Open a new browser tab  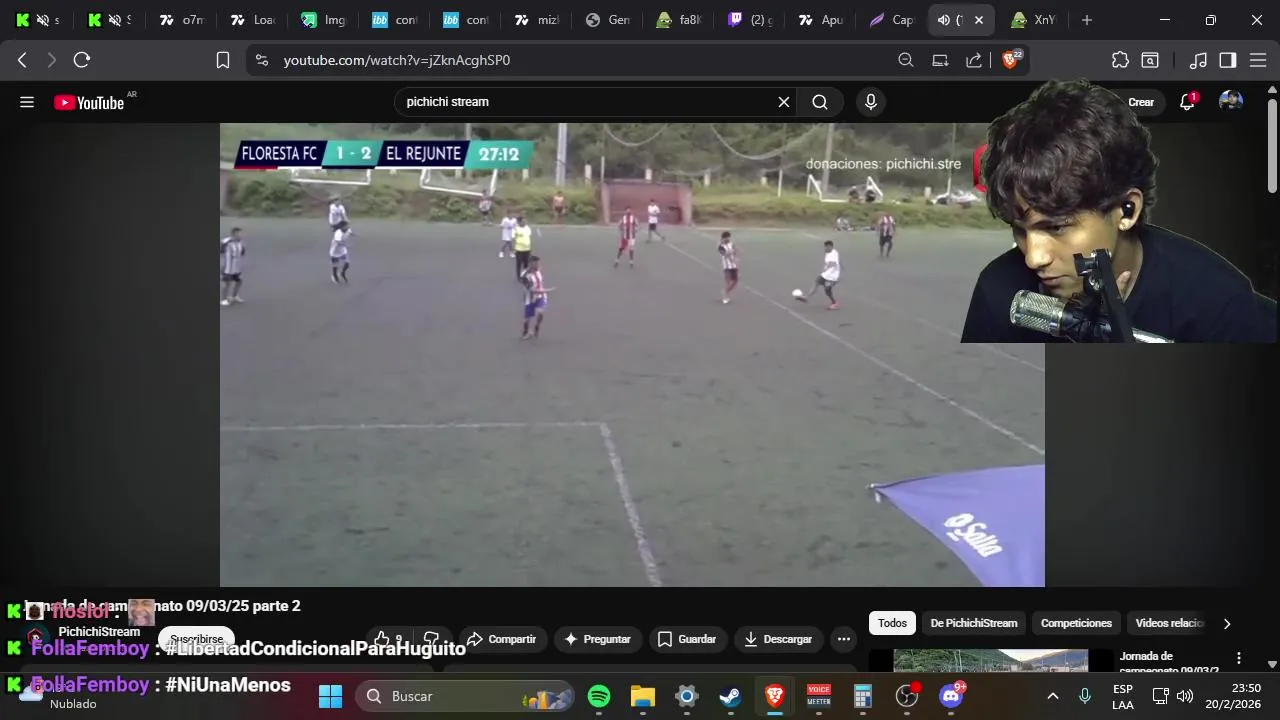click(1087, 20)
